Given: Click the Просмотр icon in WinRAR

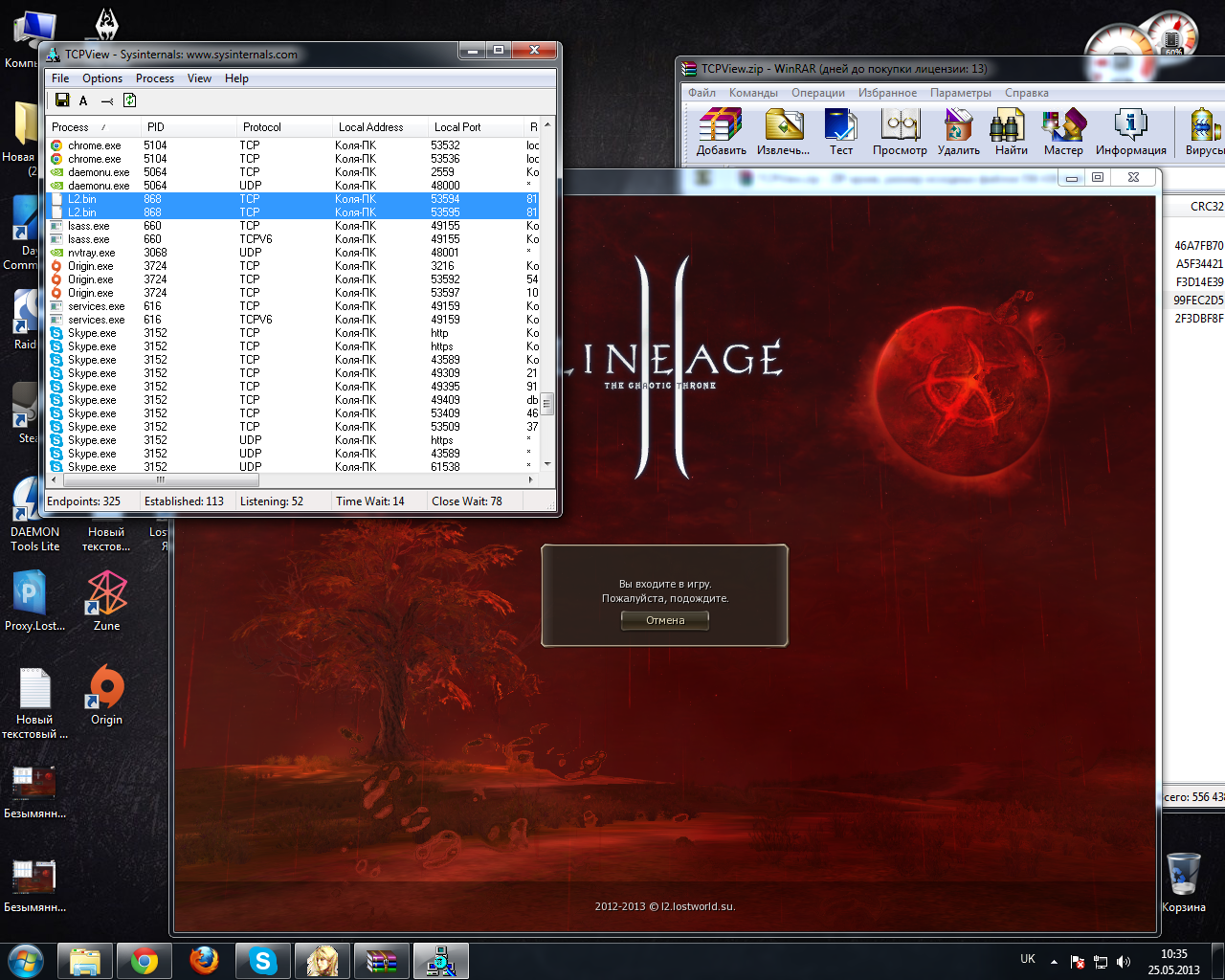Looking at the screenshot, I should click(900, 132).
